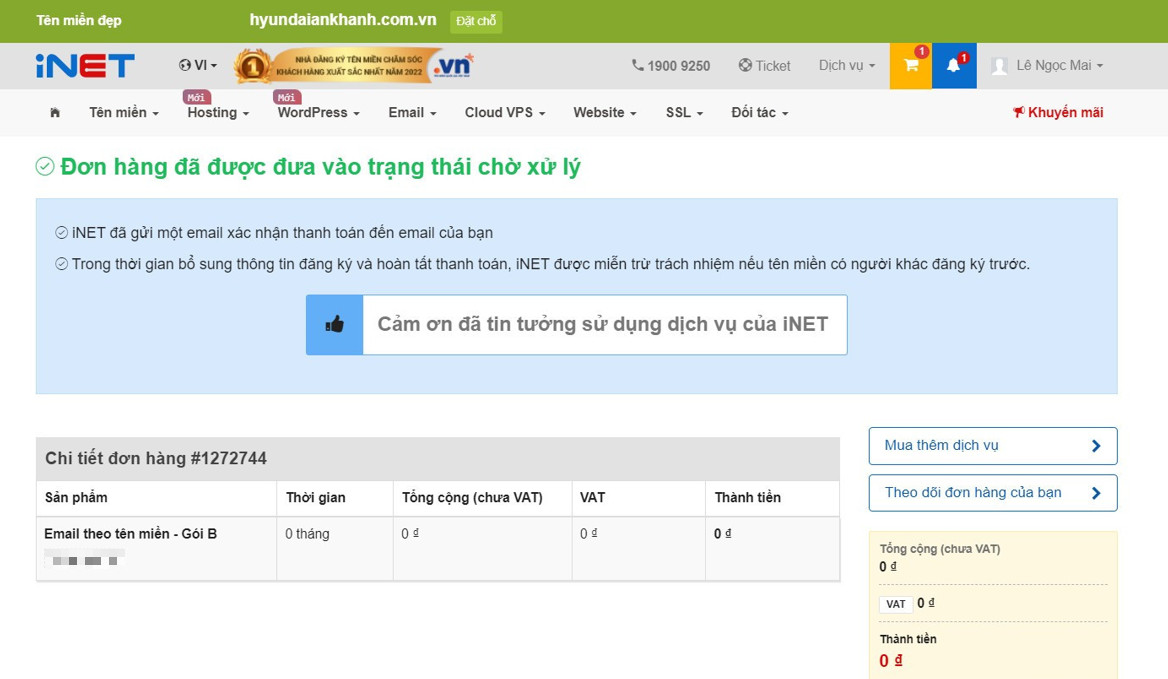The width and height of the screenshot is (1168, 679).
Task: Expand the Dịch vụ dropdown
Action: (x=845, y=65)
